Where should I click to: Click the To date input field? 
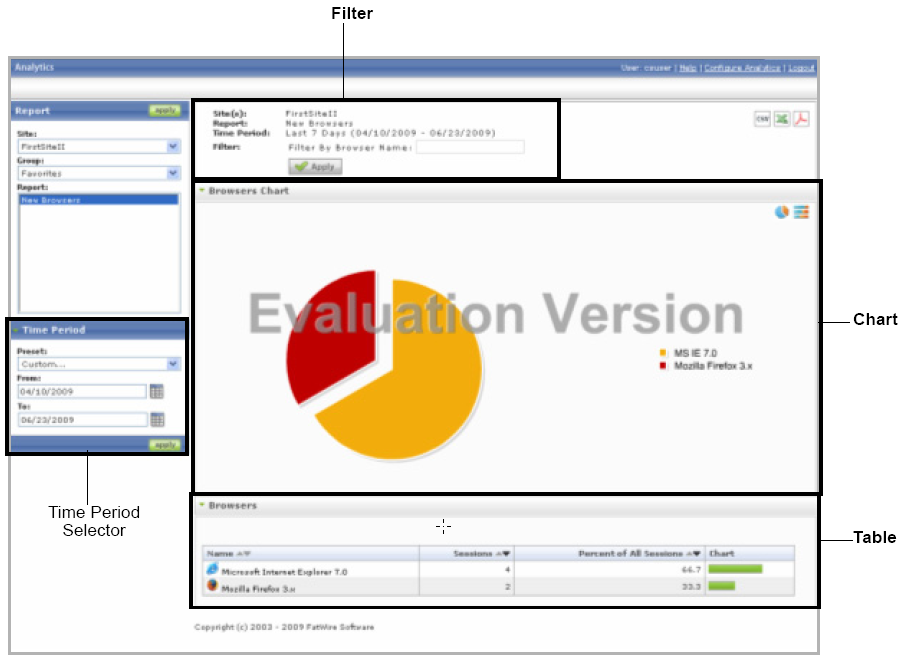82,419
